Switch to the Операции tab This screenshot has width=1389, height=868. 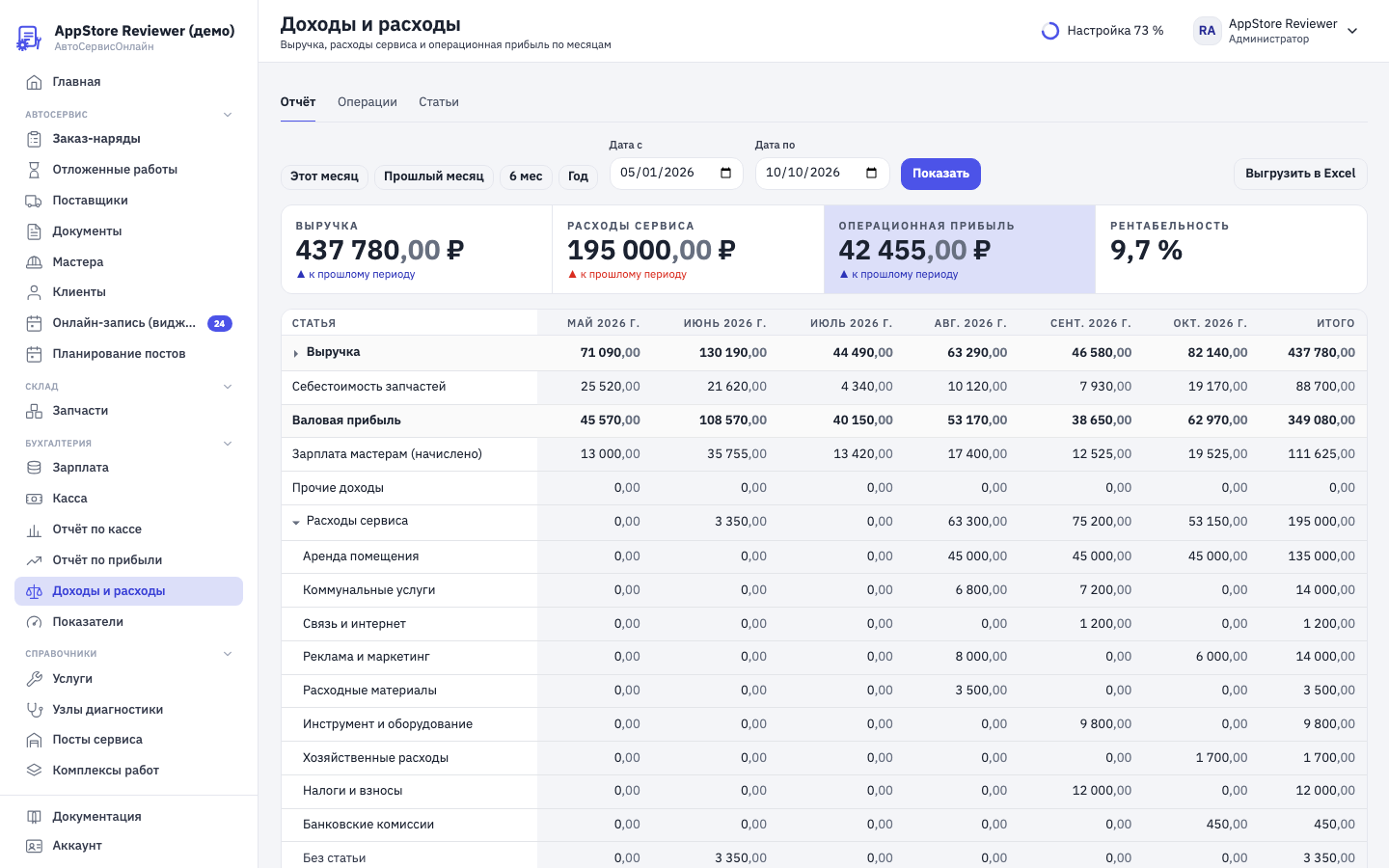pos(368,102)
